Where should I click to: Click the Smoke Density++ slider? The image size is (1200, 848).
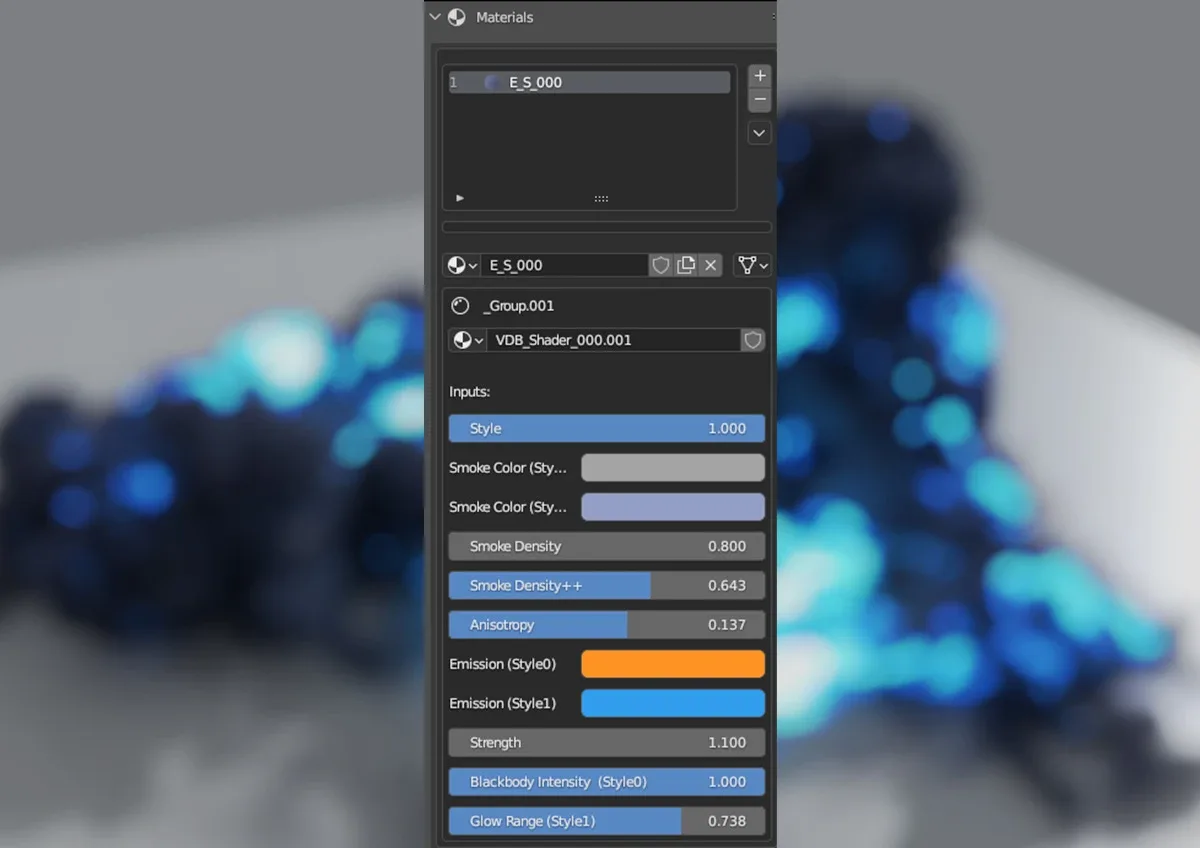point(607,585)
